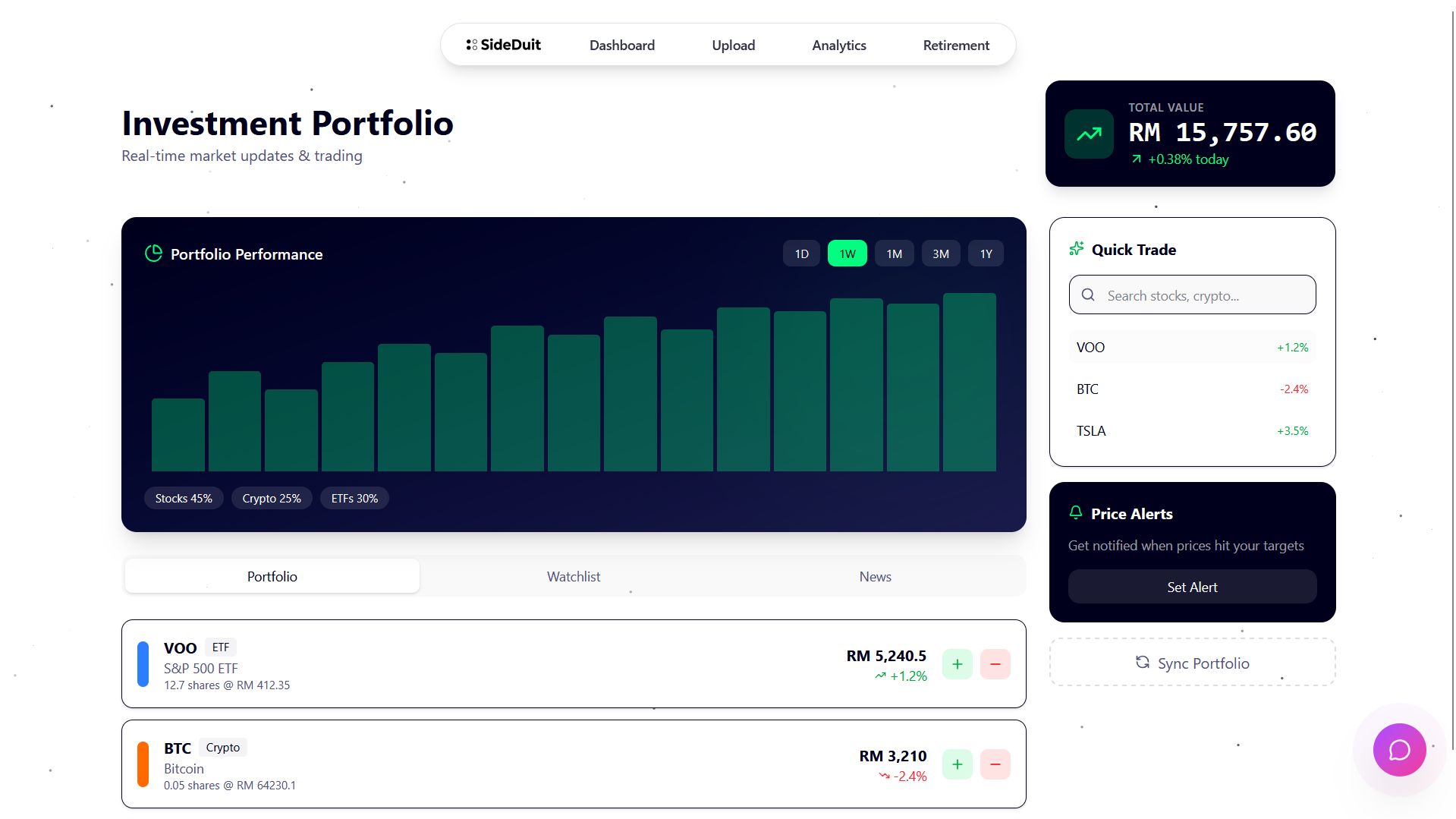Select the 1Y time range
The image size is (1456, 819).
(986, 254)
